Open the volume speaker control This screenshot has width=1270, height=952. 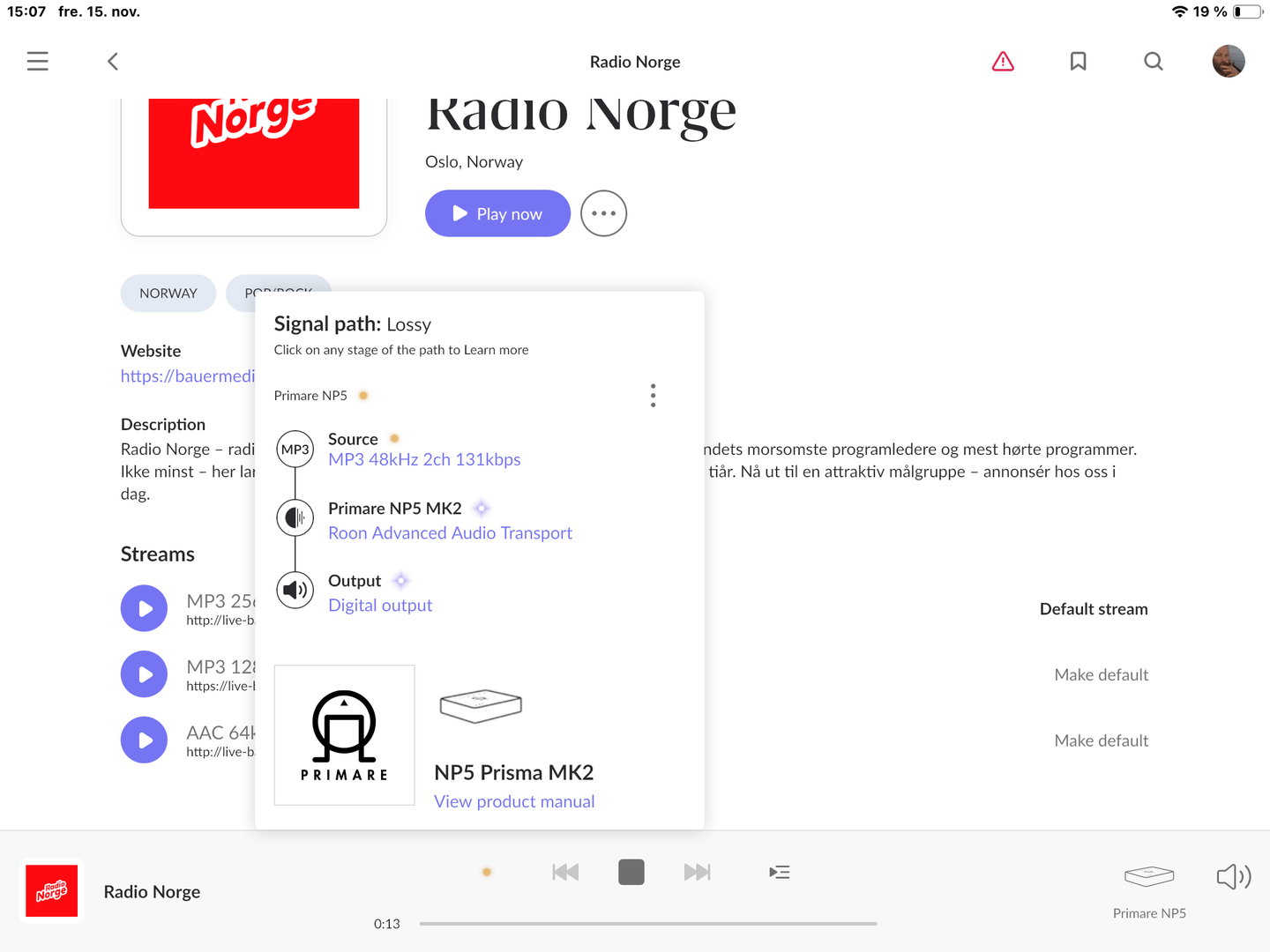(x=1233, y=876)
